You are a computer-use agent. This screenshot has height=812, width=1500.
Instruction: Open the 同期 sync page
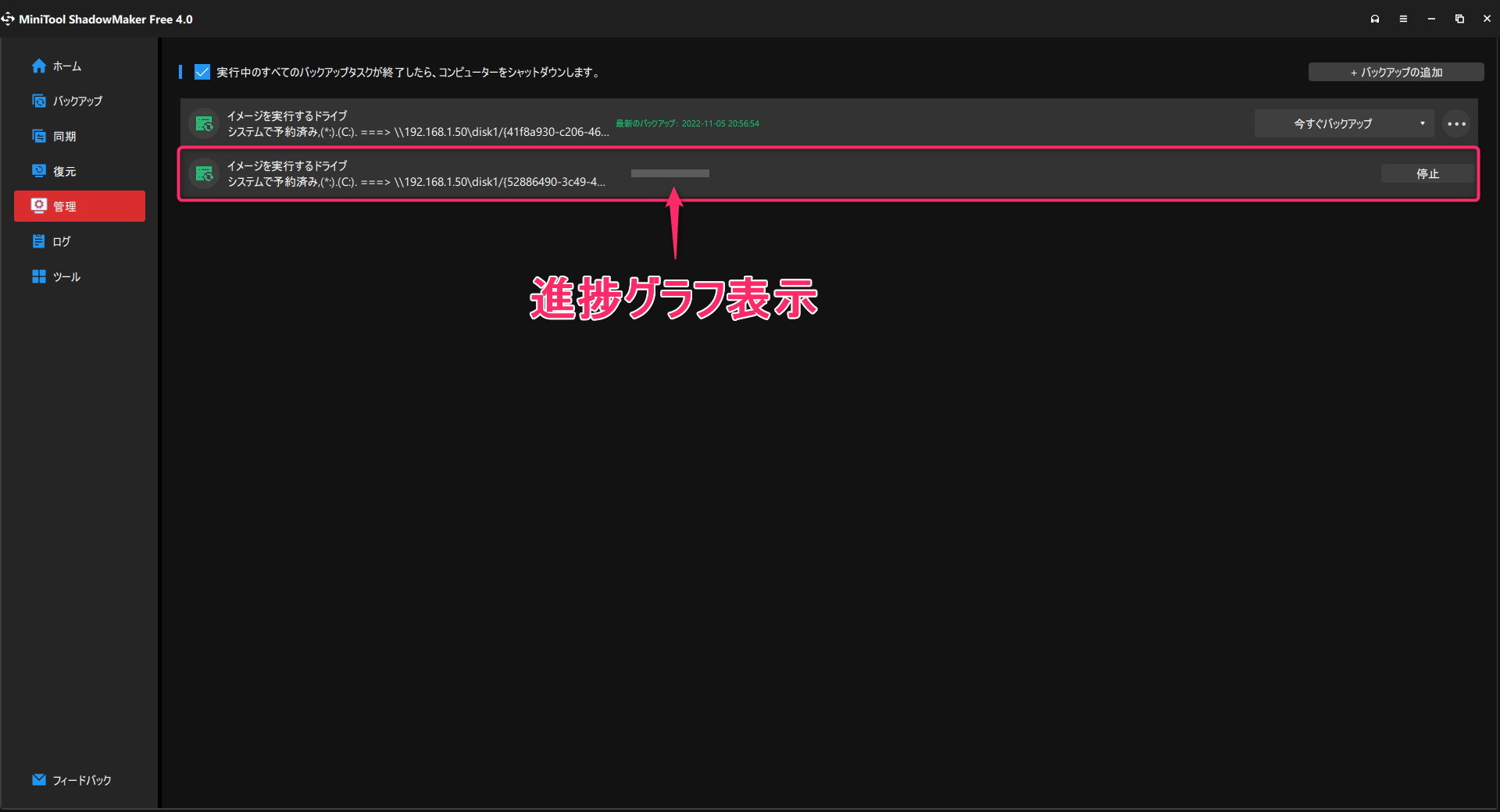tap(64, 137)
